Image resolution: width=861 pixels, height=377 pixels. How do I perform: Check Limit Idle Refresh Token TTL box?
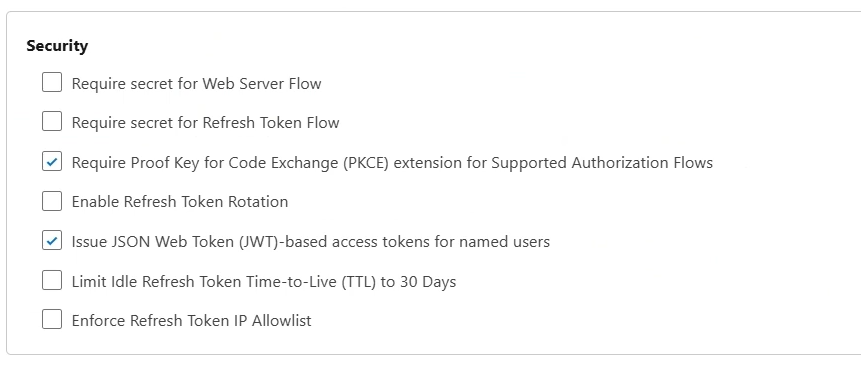click(52, 281)
